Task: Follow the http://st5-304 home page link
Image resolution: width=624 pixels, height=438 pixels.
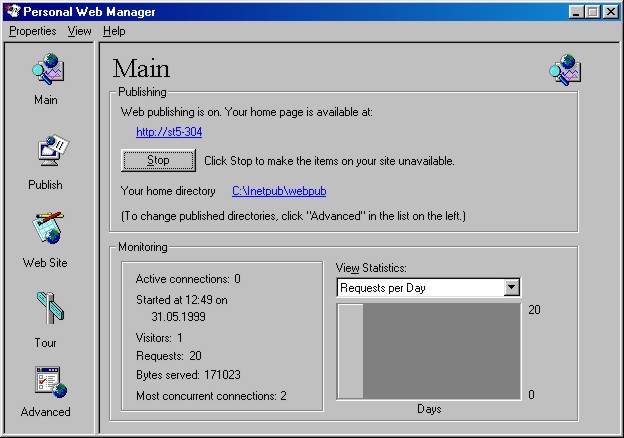Action: click(x=169, y=132)
